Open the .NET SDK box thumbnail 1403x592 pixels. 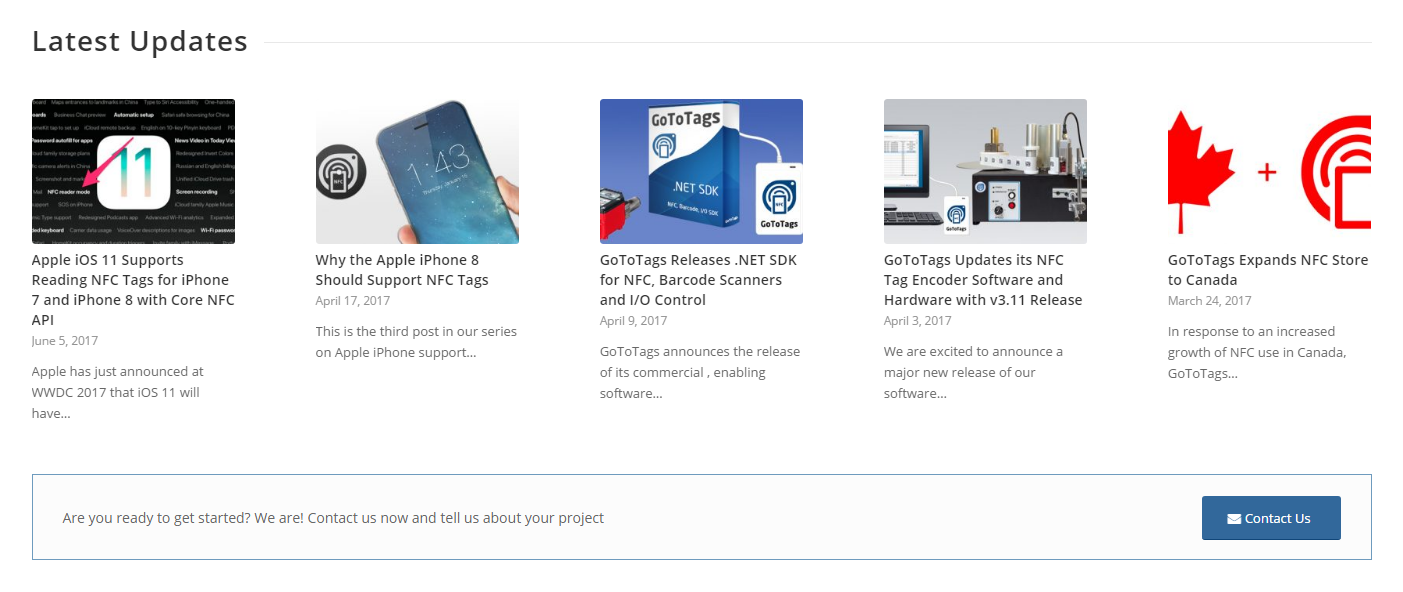point(701,171)
